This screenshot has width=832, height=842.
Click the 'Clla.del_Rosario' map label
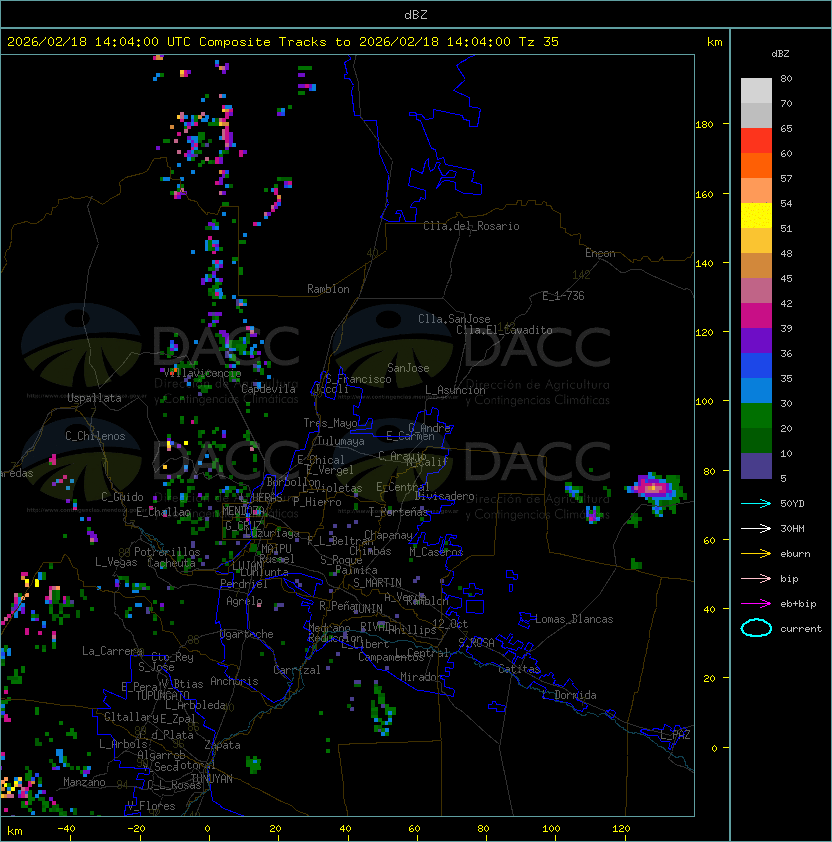(471, 226)
